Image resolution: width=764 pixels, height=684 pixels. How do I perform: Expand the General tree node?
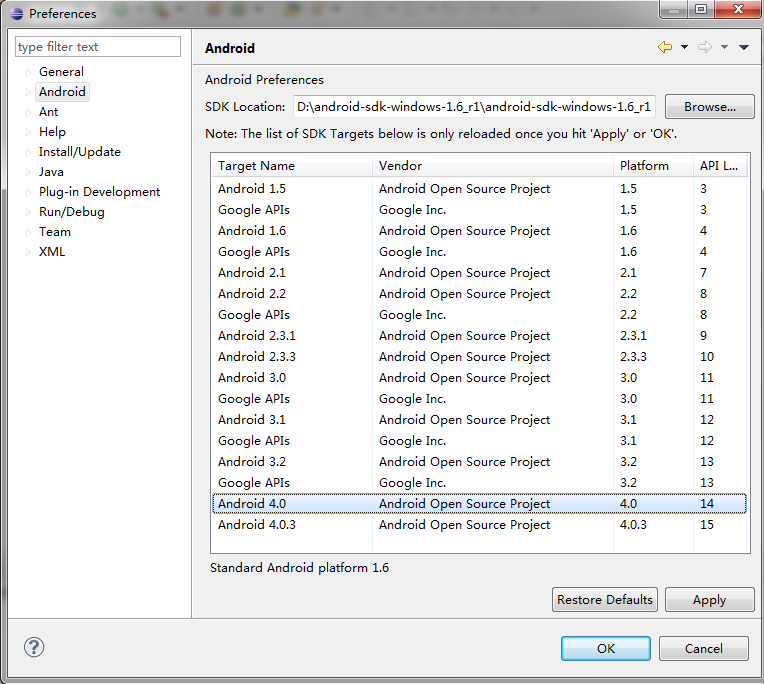coord(28,72)
